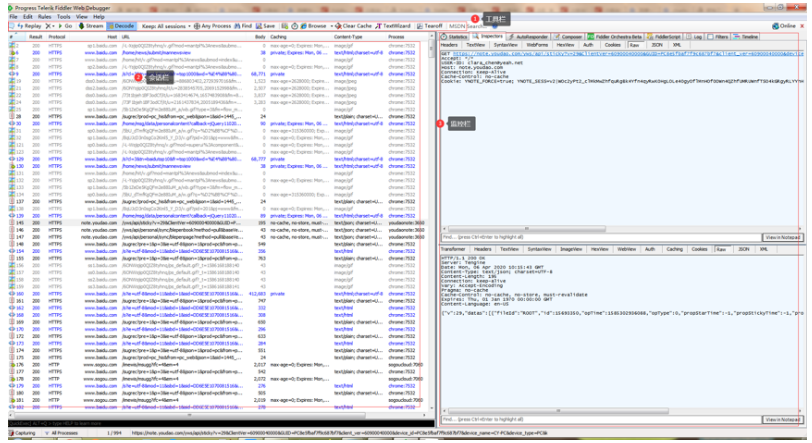
Task: Click the Capturing status bar indicator
Action: point(22,433)
